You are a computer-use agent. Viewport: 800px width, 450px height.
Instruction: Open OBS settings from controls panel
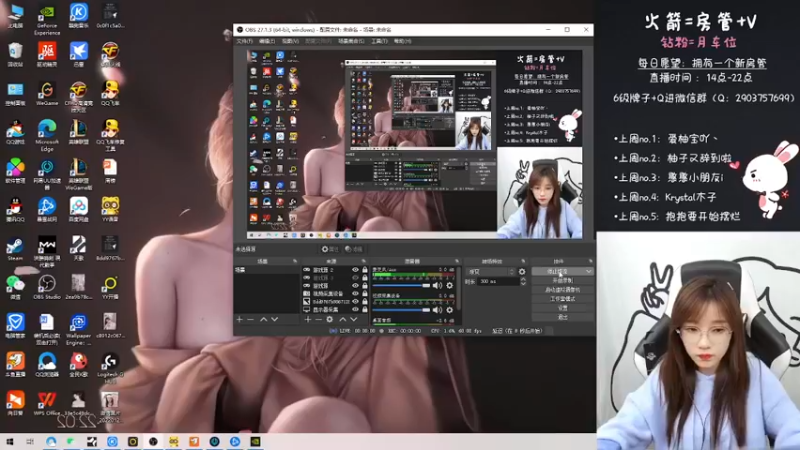(x=563, y=308)
